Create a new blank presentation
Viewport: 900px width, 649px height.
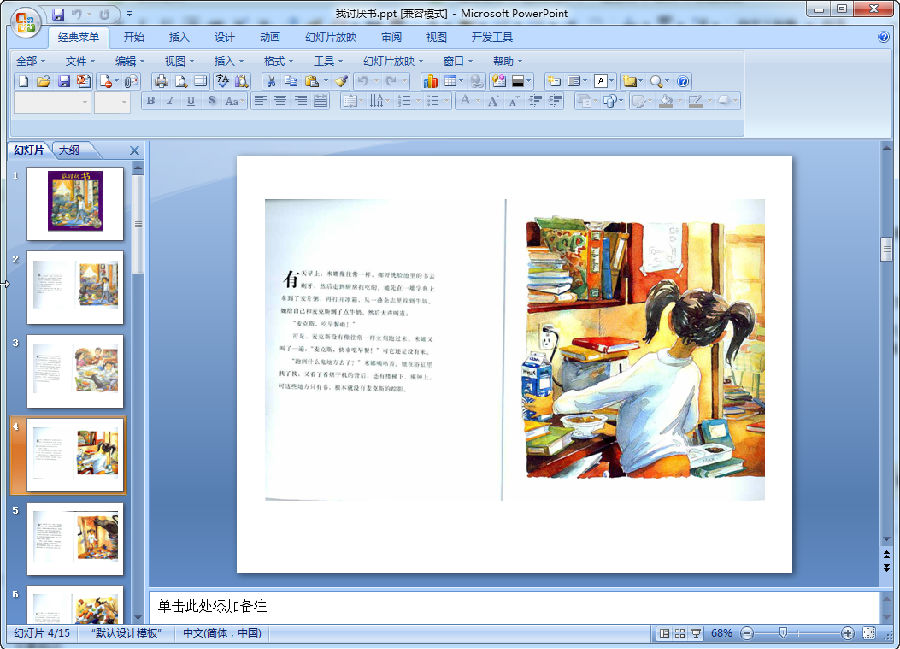point(24,81)
